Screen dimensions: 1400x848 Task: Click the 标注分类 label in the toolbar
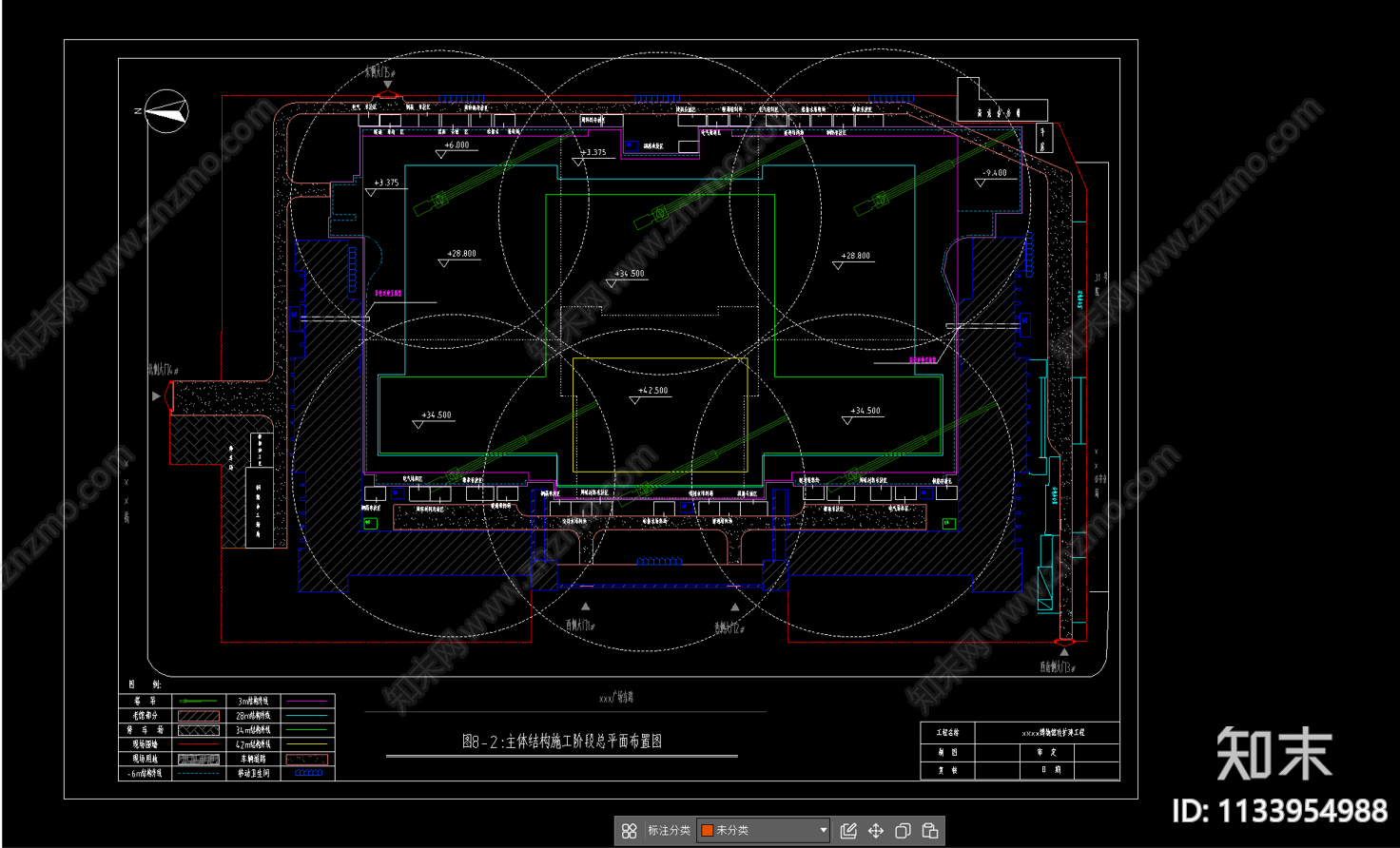[669, 831]
